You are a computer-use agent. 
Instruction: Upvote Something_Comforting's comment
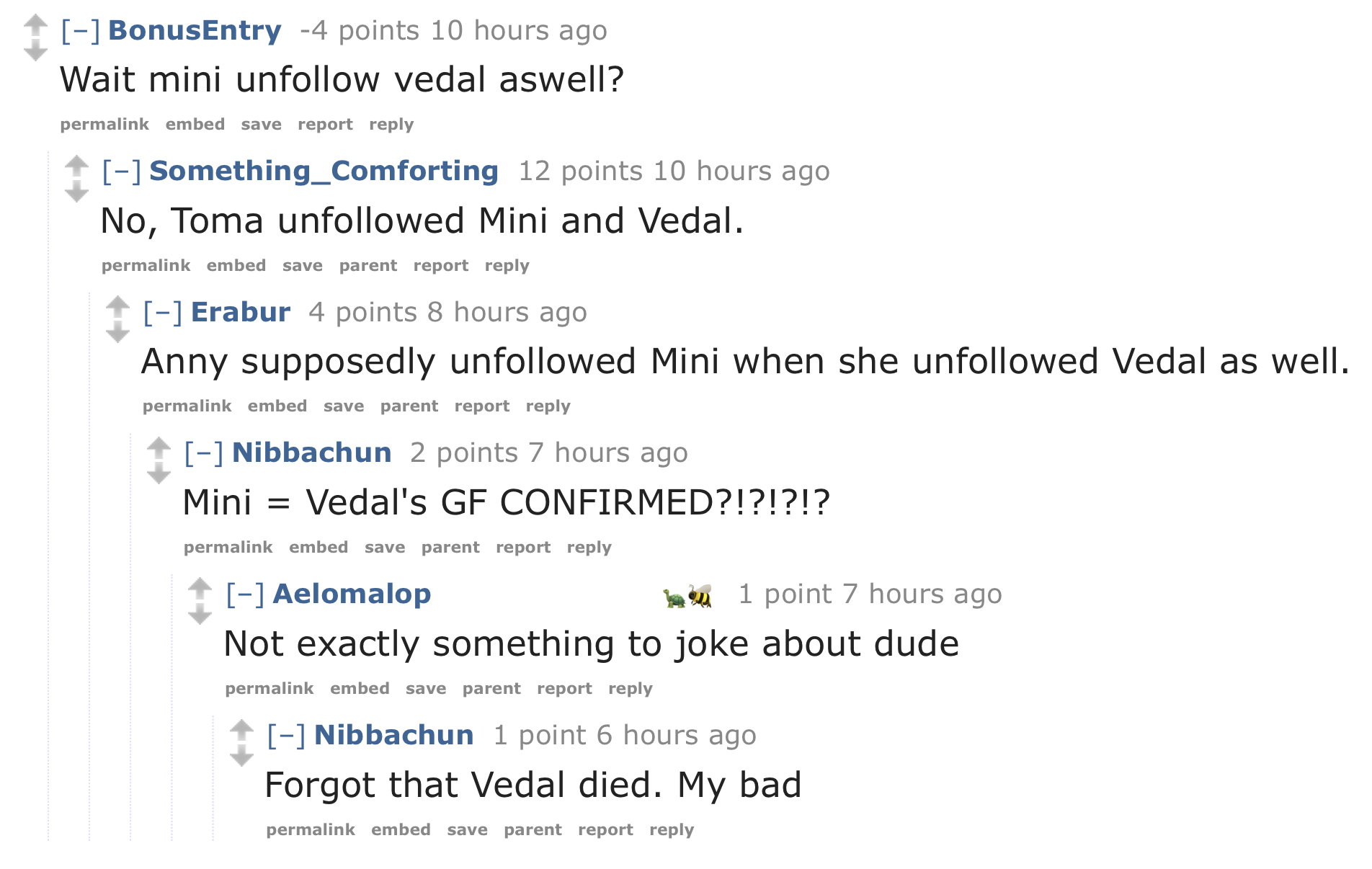point(76,166)
